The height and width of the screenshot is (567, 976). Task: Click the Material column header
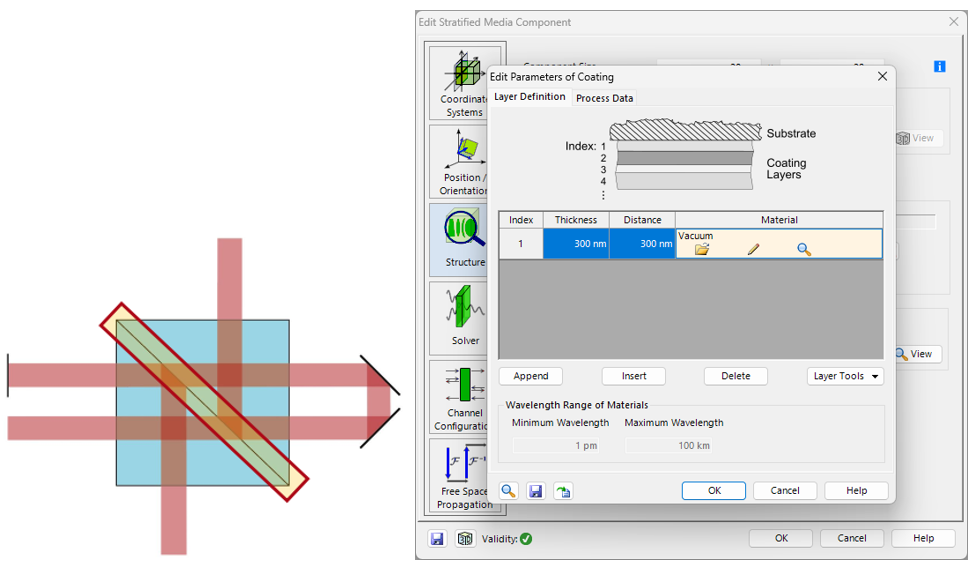pos(778,220)
